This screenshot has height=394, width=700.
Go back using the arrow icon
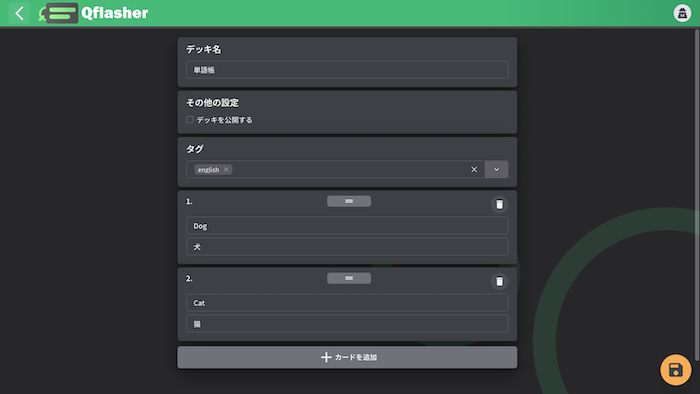19,13
